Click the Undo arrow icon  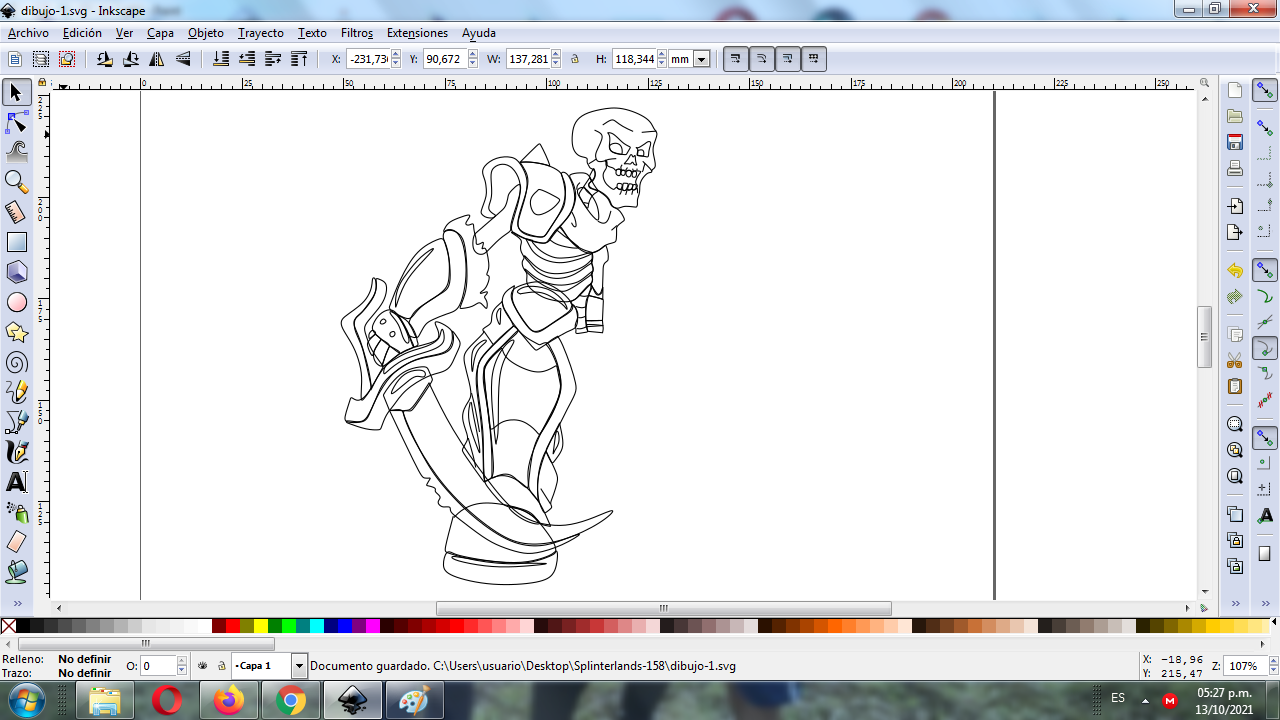(1235, 270)
